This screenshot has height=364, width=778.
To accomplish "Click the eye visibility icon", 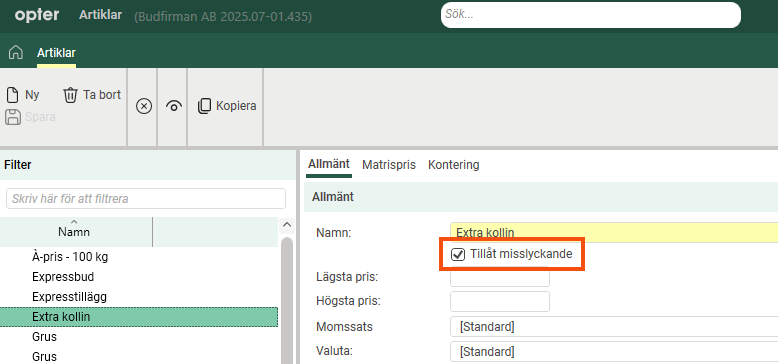I will pyautogui.click(x=174, y=106).
